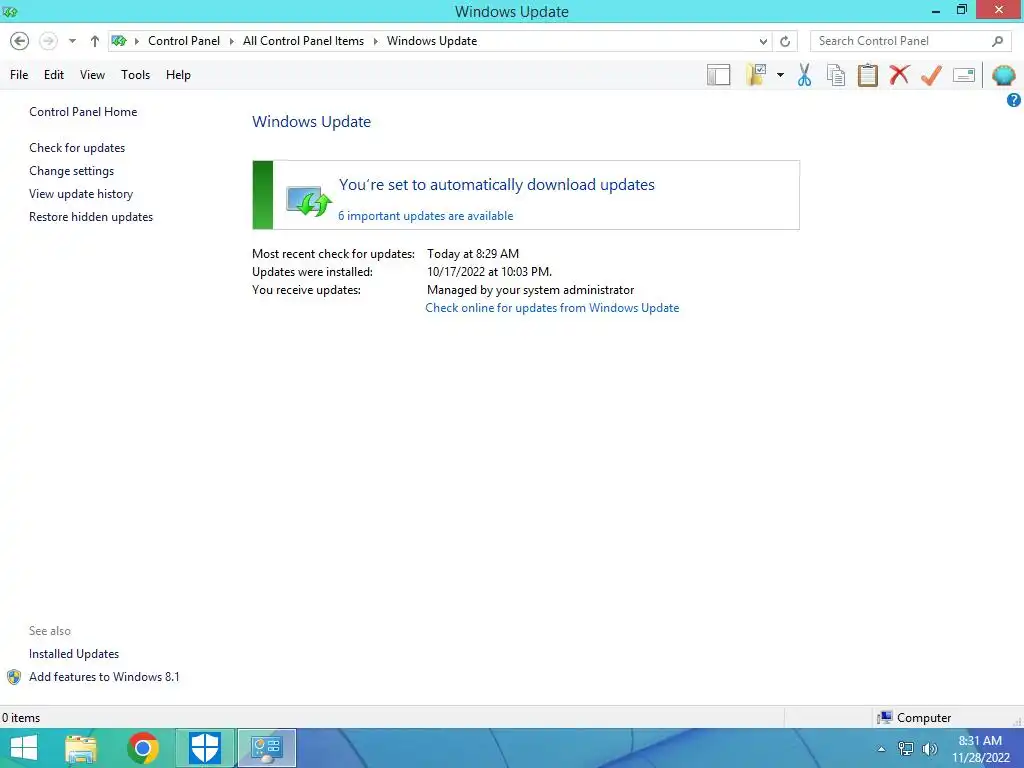Screen dimensions: 1024x768
Task: Click the taskbar clock showing 8:31 AM
Action: [x=980, y=749]
